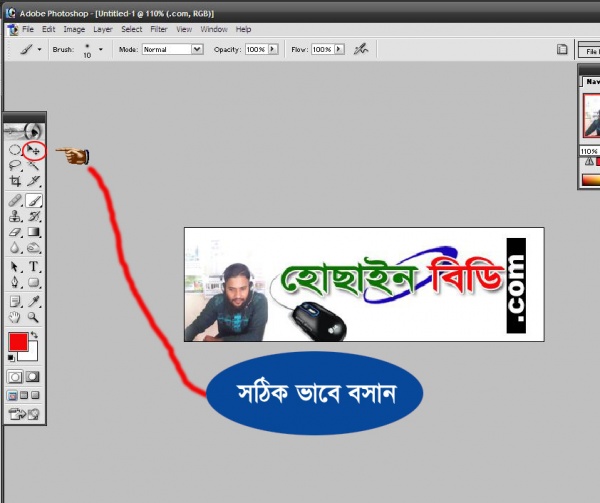Open the Brush size preset dropdown arrow

[101, 49]
